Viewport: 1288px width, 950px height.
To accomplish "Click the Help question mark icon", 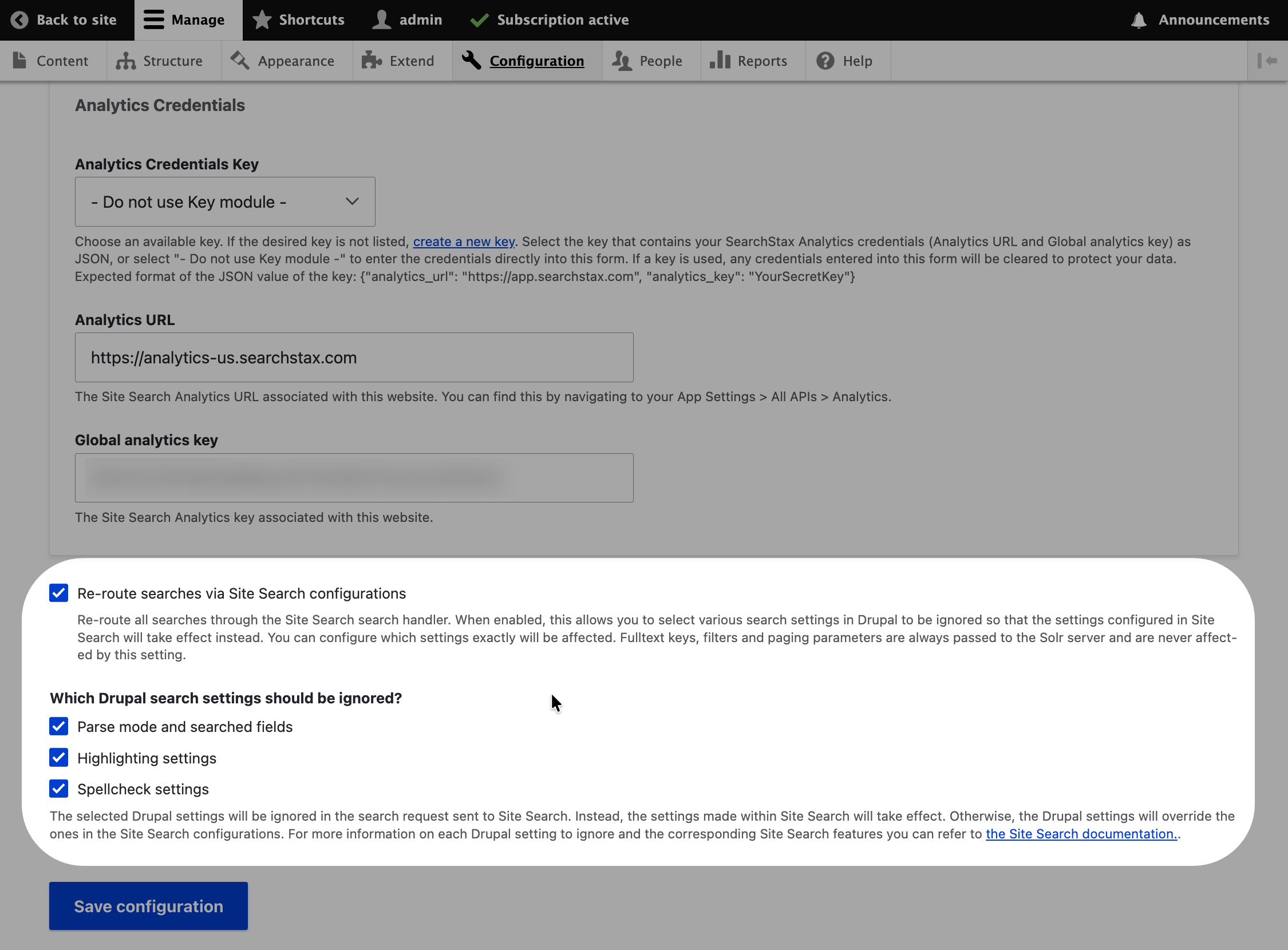I will [825, 61].
